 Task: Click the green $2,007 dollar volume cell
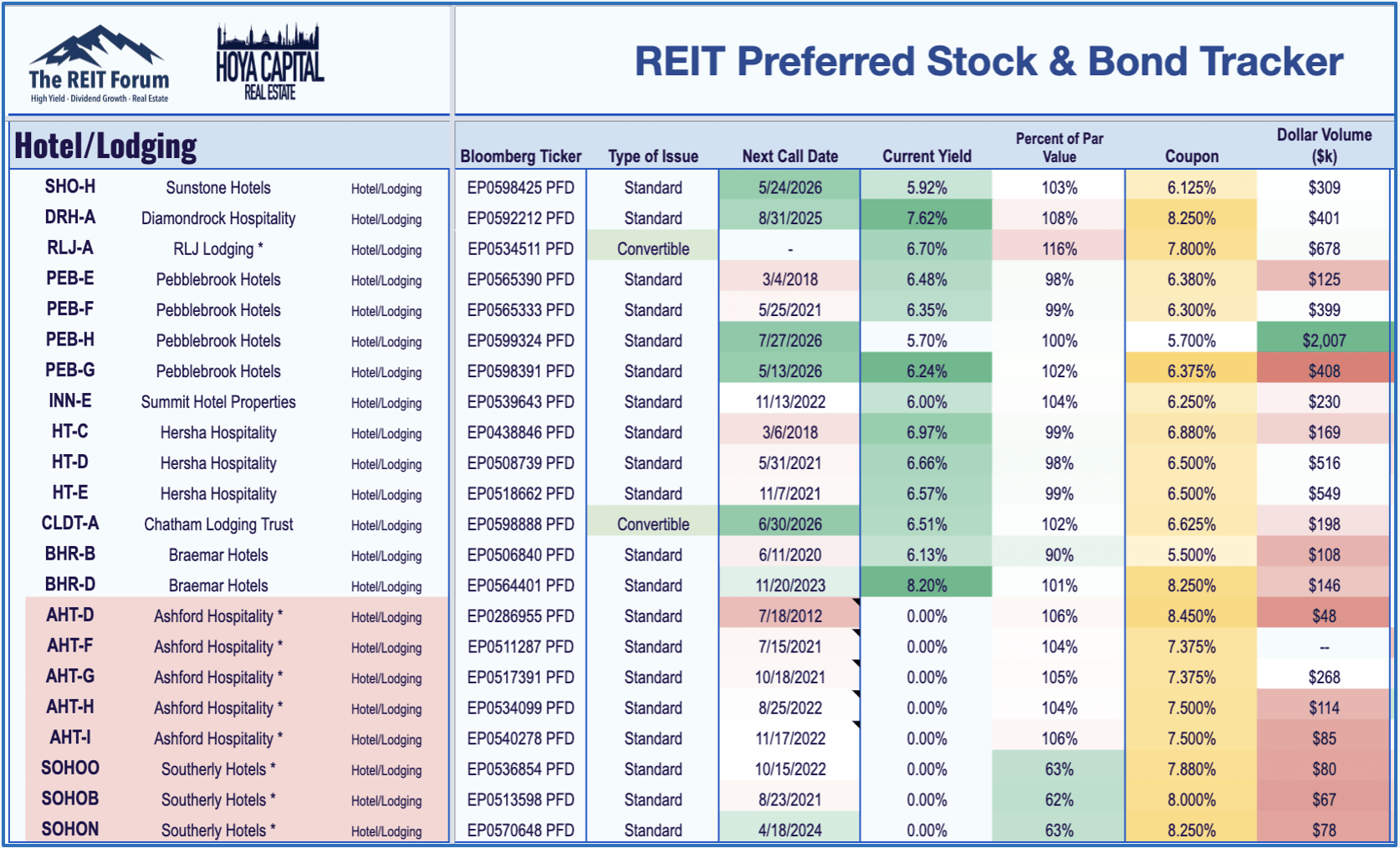click(x=1324, y=340)
